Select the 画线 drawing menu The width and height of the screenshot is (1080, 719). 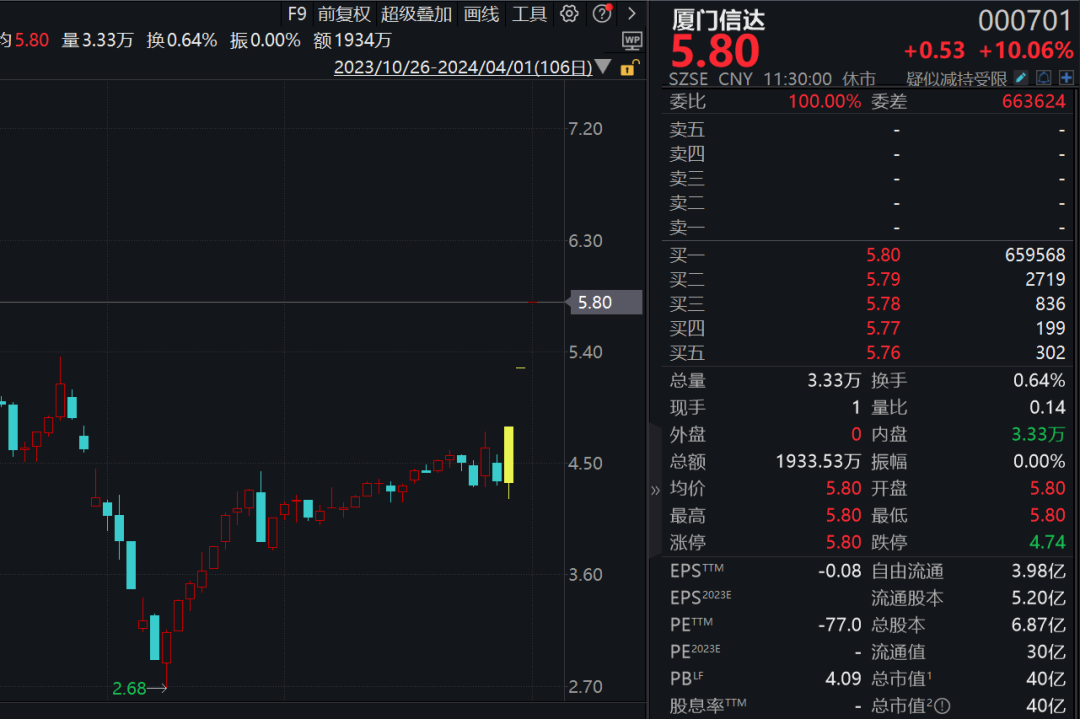click(481, 14)
